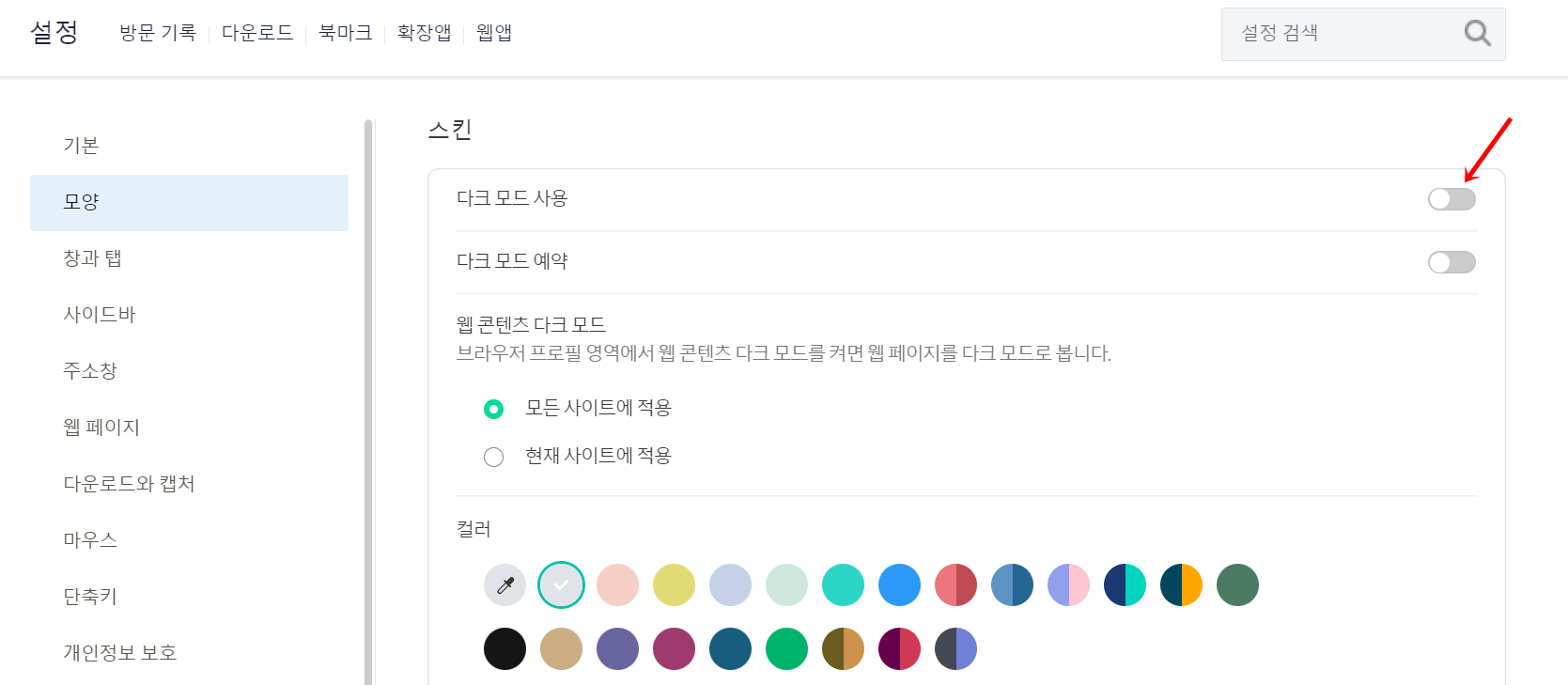Select the 모든 사이트에 적용 radio button

pos(494,409)
